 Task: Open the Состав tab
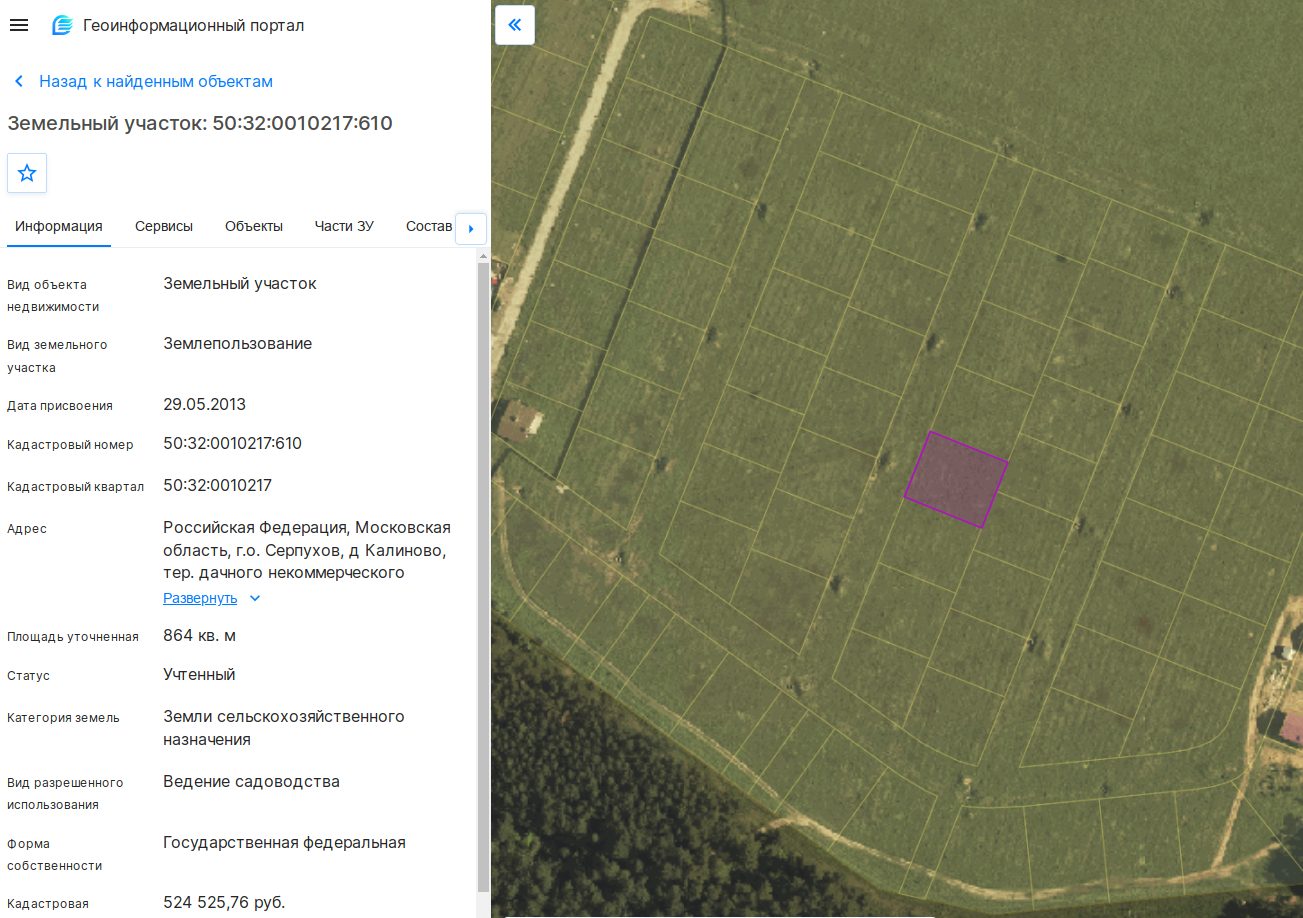coord(429,226)
